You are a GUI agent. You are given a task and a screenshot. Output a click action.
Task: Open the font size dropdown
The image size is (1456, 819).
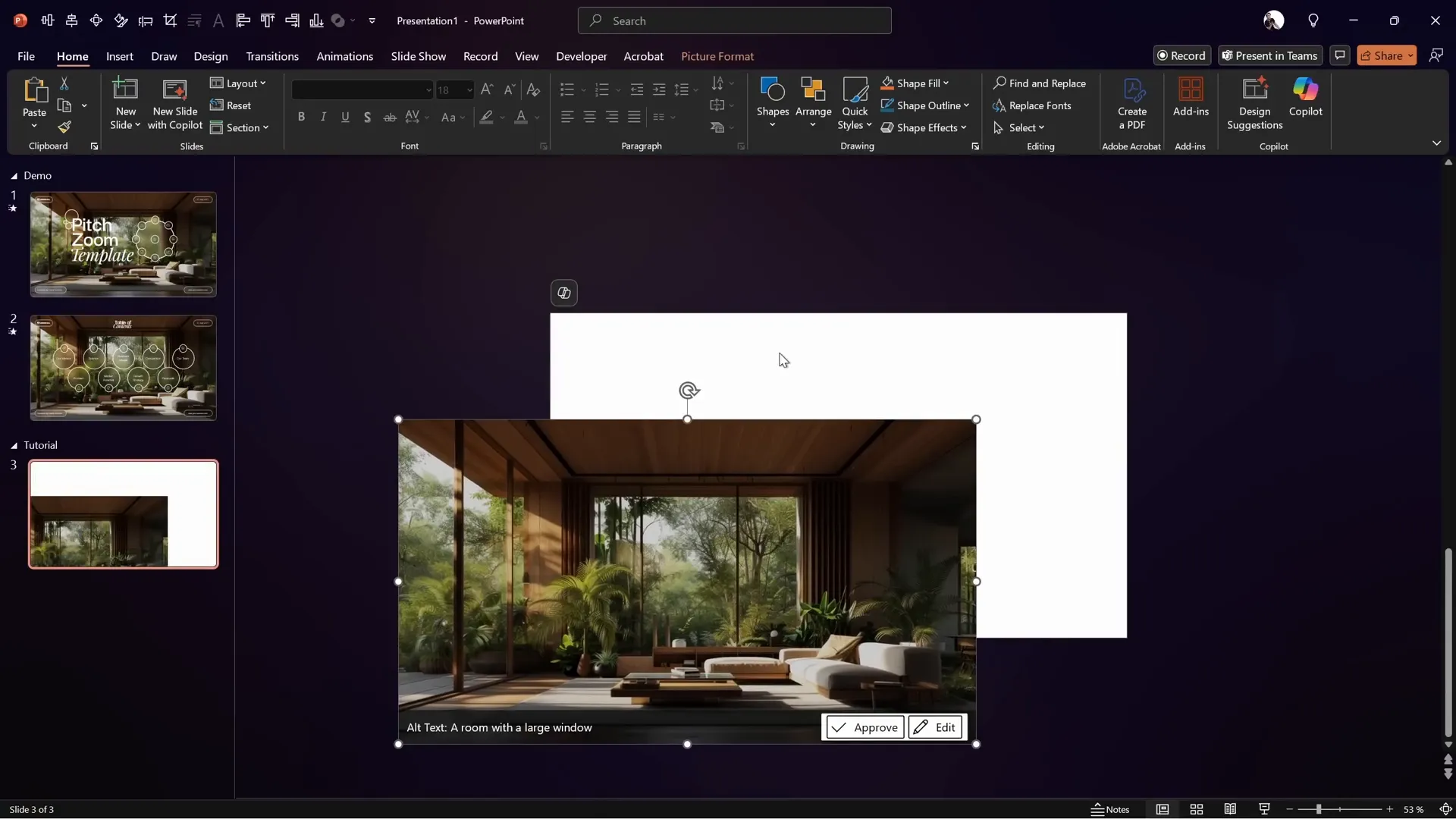469,89
